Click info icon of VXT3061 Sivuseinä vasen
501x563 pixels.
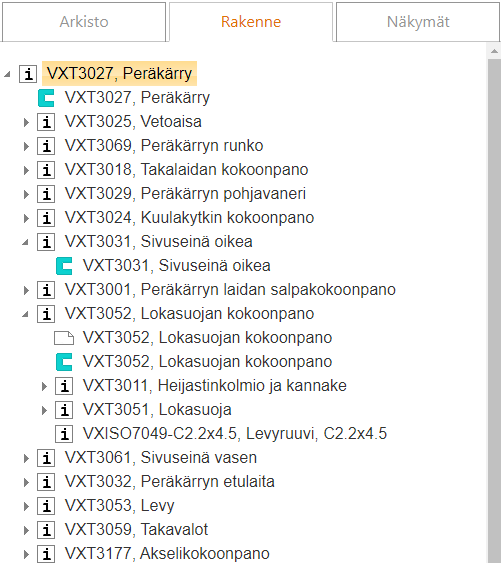[x=46, y=459]
